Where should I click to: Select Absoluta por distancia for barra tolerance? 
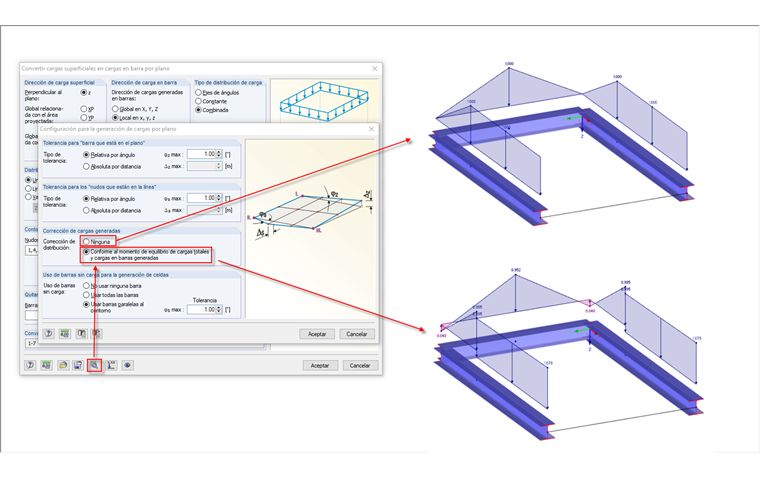pyautogui.click(x=86, y=166)
